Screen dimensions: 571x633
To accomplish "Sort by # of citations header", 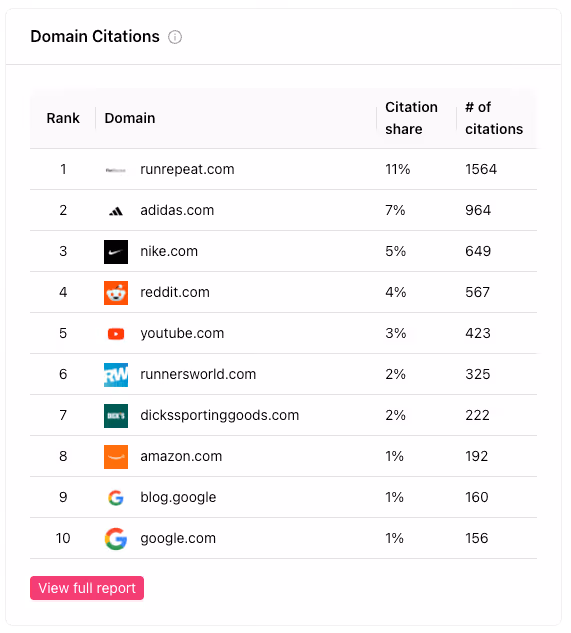I will [x=493, y=118].
